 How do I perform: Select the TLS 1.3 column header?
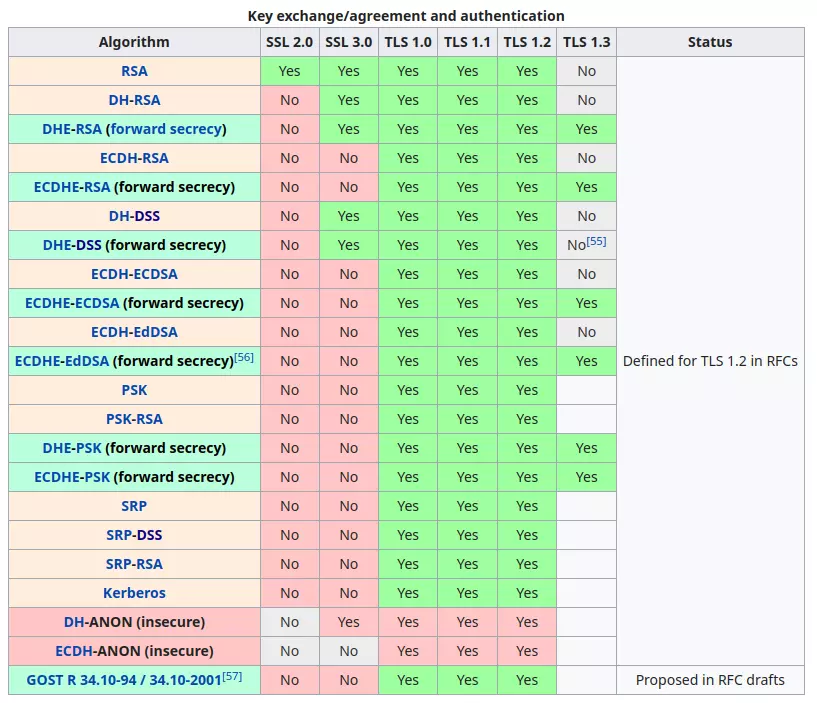coord(586,42)
